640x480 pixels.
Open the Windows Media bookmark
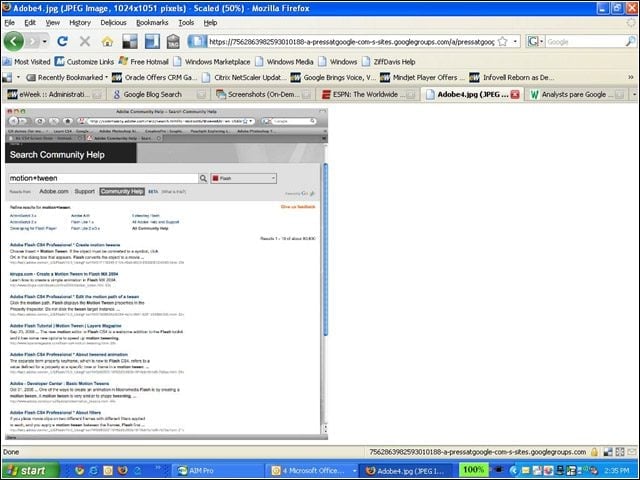pyautogui.click(x=284, y=62)
